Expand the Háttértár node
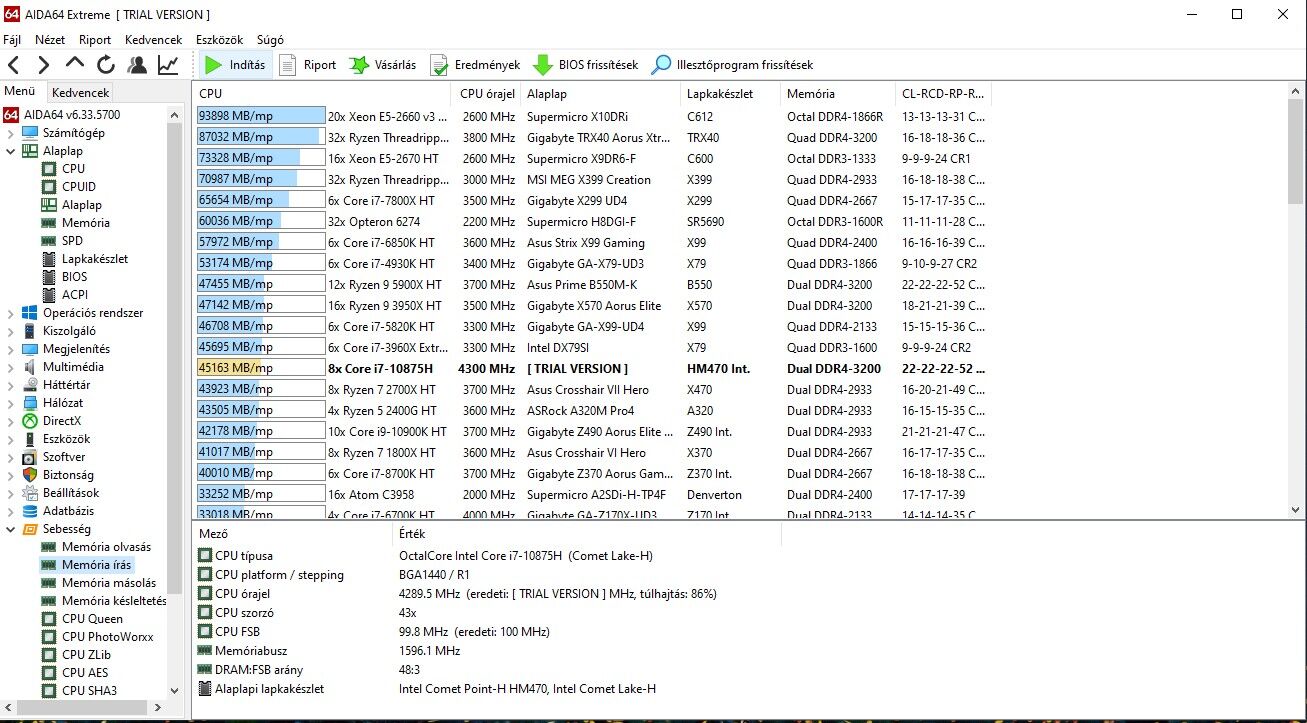The width and height of the screenshot is (1307, 723). tap(11, 385)
